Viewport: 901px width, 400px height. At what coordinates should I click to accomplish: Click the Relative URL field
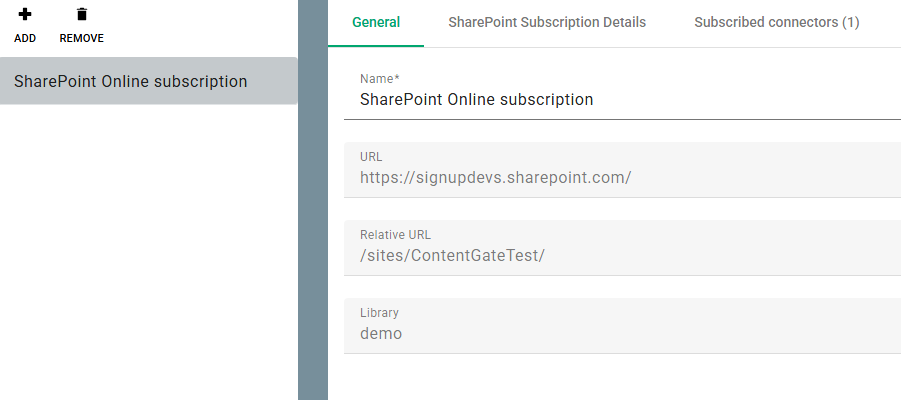pos(622,248)
